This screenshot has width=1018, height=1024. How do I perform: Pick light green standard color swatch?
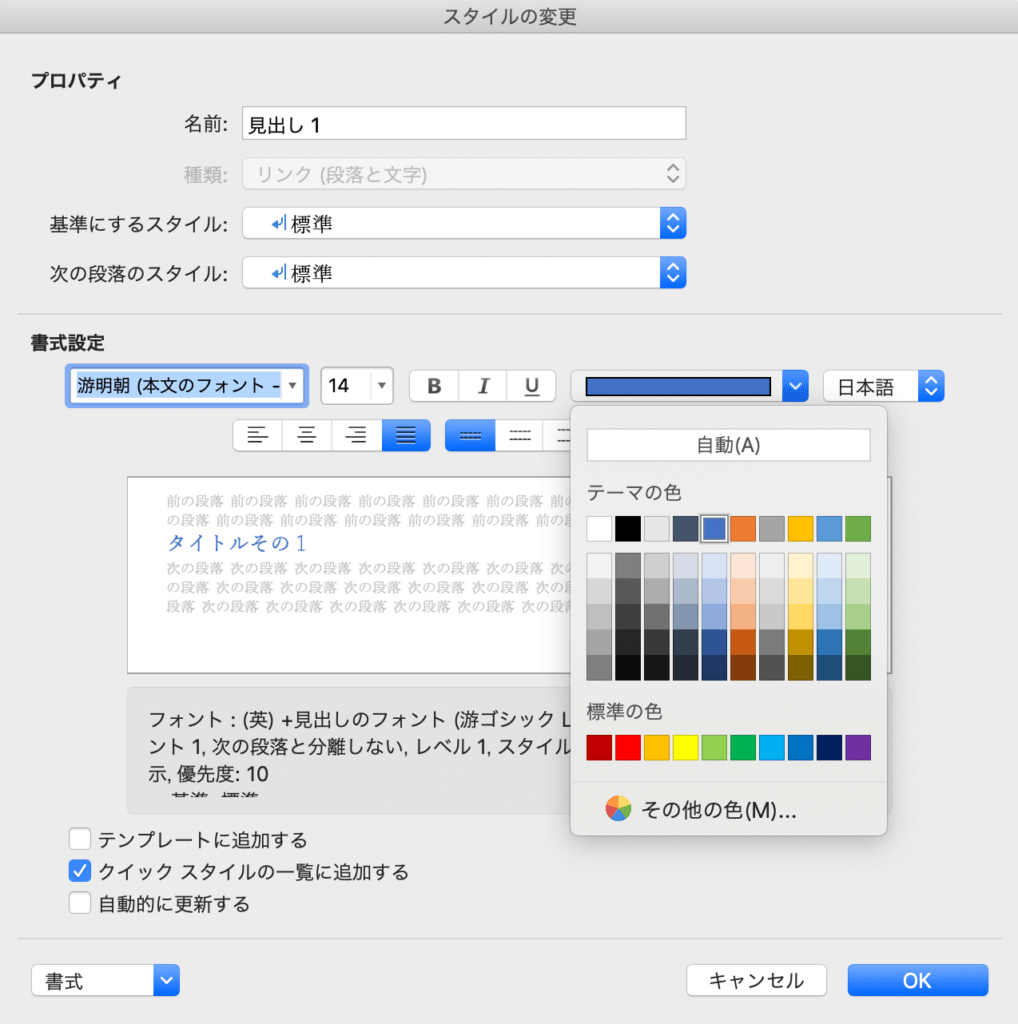pyautogui.click(x=714, y=747)
